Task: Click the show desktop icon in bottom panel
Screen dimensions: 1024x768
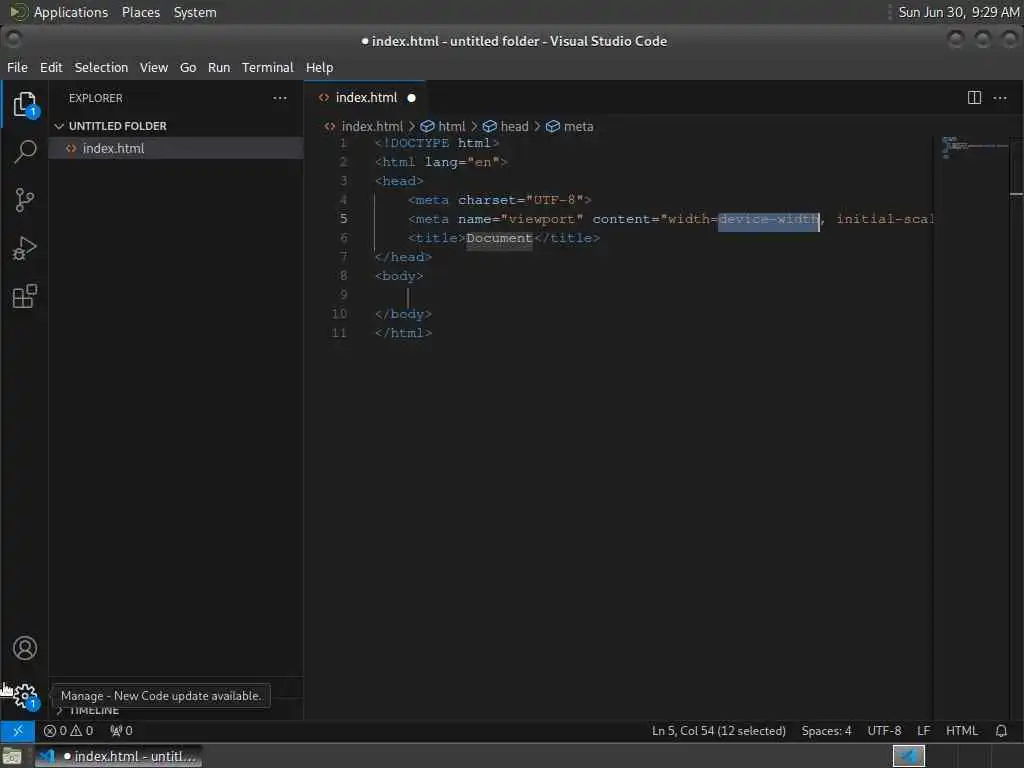Action: (x=12, y=757)
